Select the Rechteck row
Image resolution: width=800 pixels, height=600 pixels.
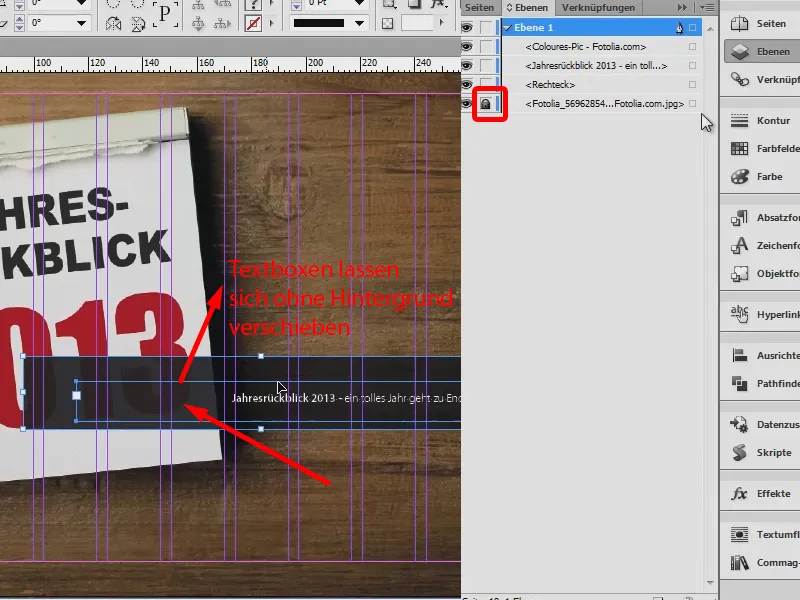(602, 84)
